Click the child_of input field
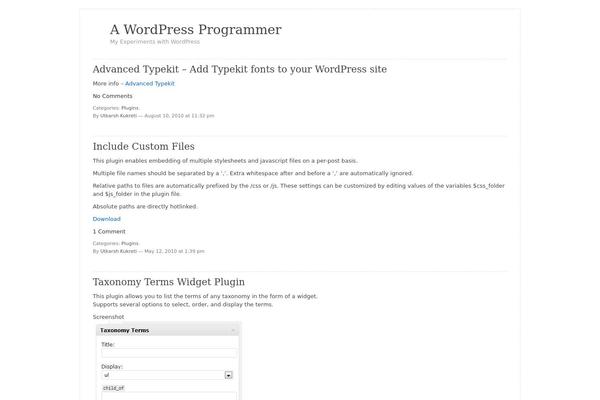Image resolution: width=600 pixels, height=400 pixels. click(169, 396)
